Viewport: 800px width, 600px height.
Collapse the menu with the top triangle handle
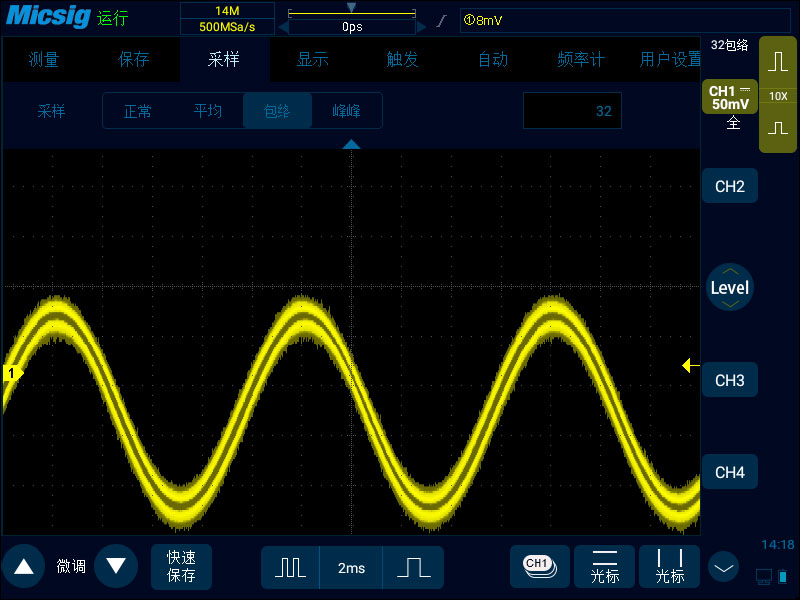[351, 145]
